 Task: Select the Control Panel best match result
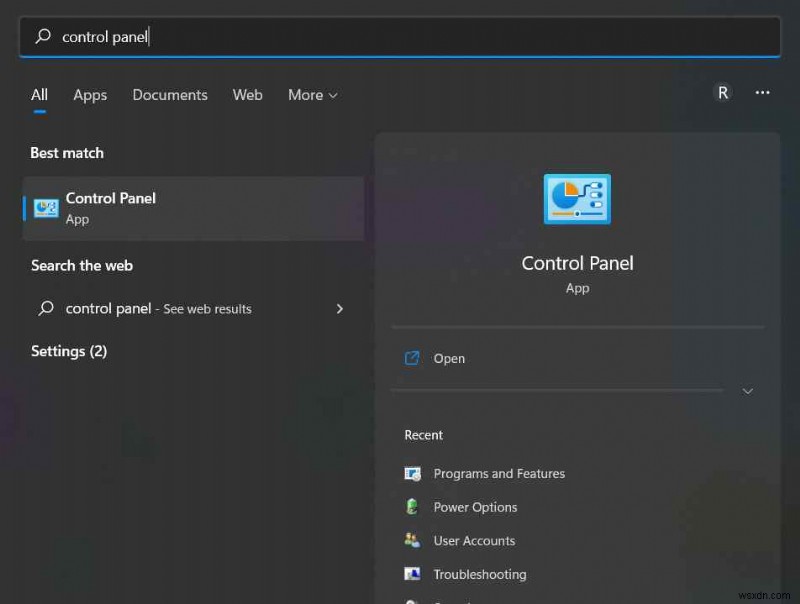193,209
